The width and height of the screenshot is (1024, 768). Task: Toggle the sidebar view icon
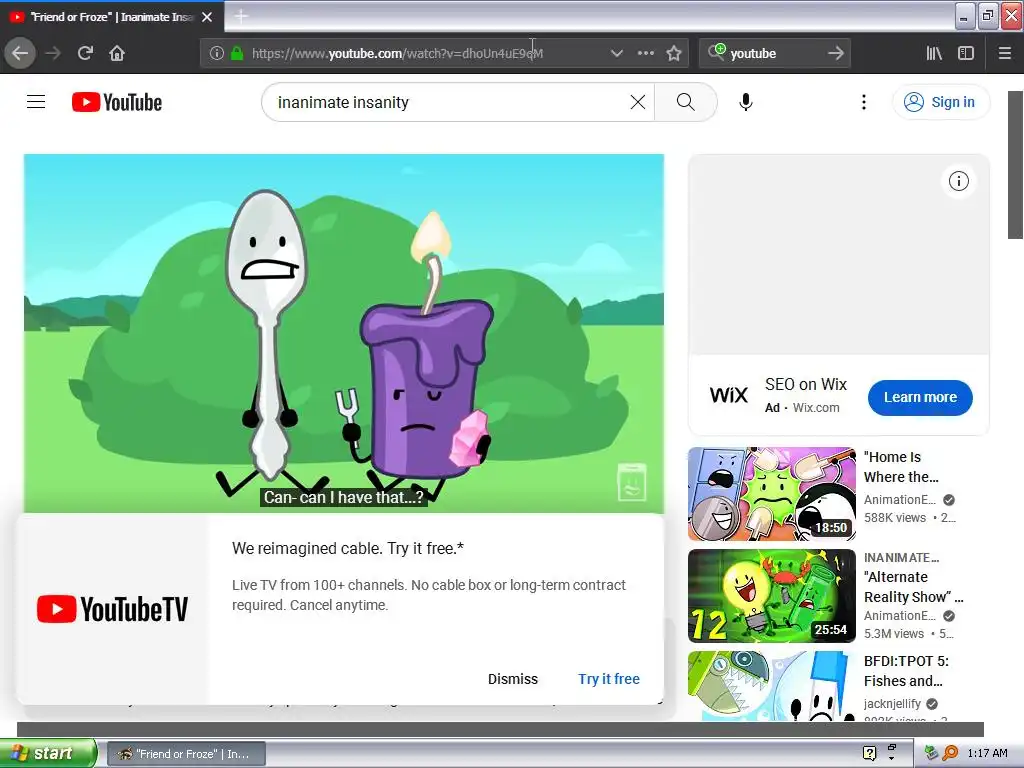966,53
